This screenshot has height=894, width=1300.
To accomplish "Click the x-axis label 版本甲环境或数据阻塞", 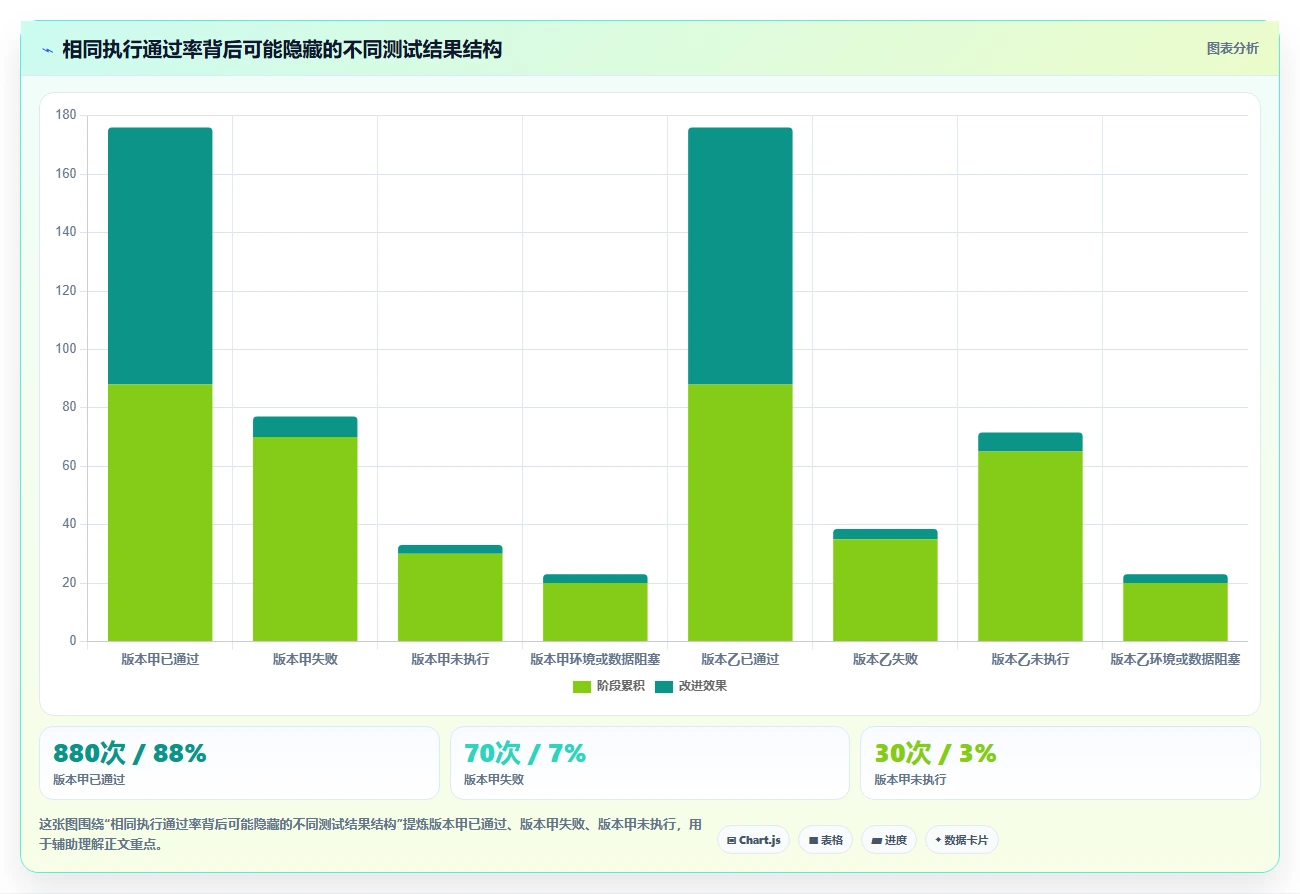I will (595, 660).
